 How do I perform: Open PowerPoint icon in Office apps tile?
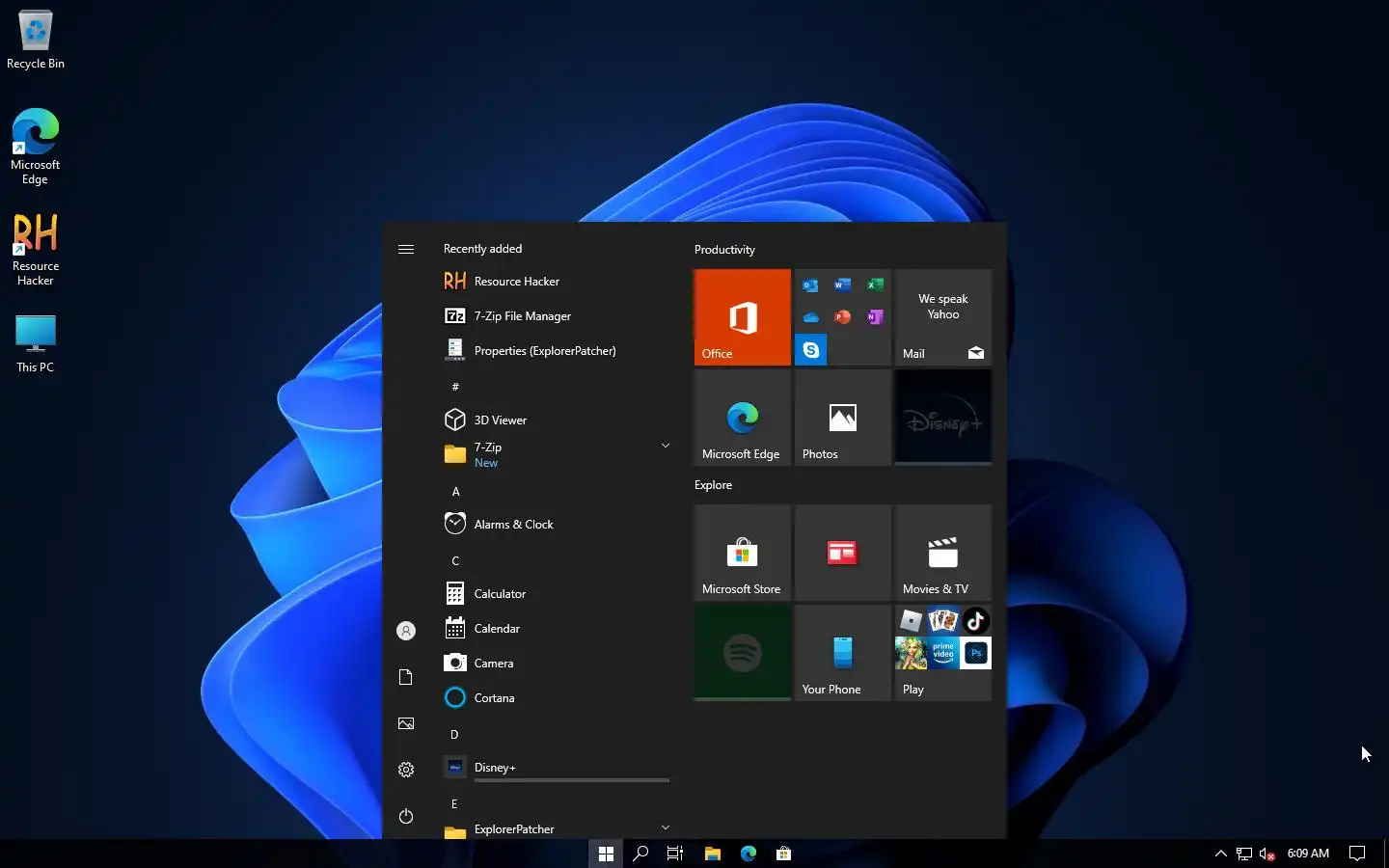point(843,317)
